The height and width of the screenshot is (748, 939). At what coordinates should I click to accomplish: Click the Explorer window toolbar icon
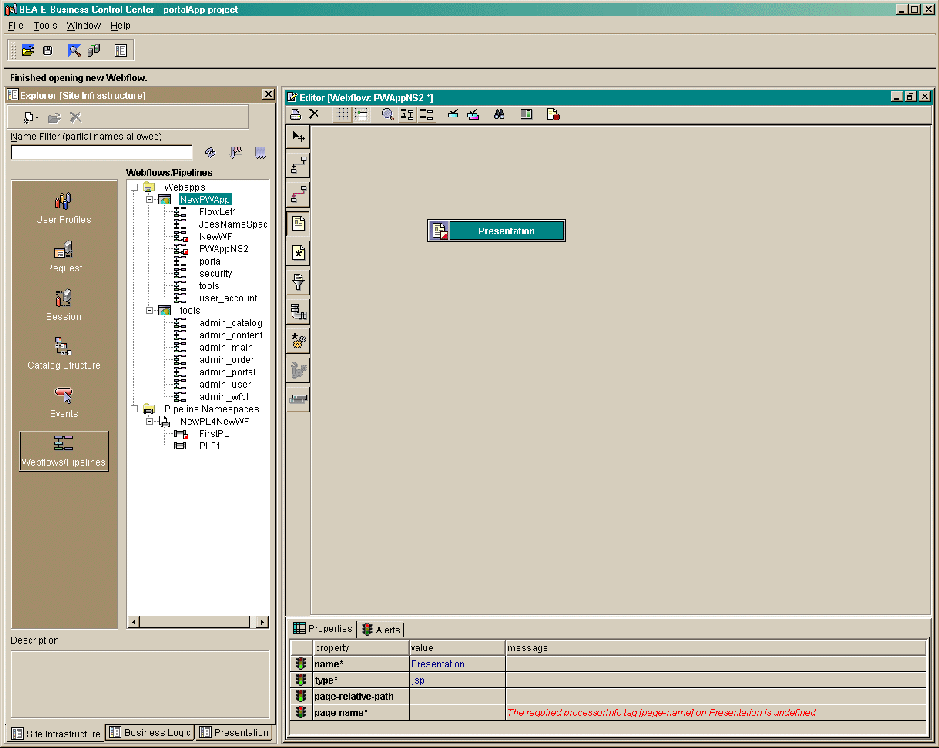click(x=120, y=51)
